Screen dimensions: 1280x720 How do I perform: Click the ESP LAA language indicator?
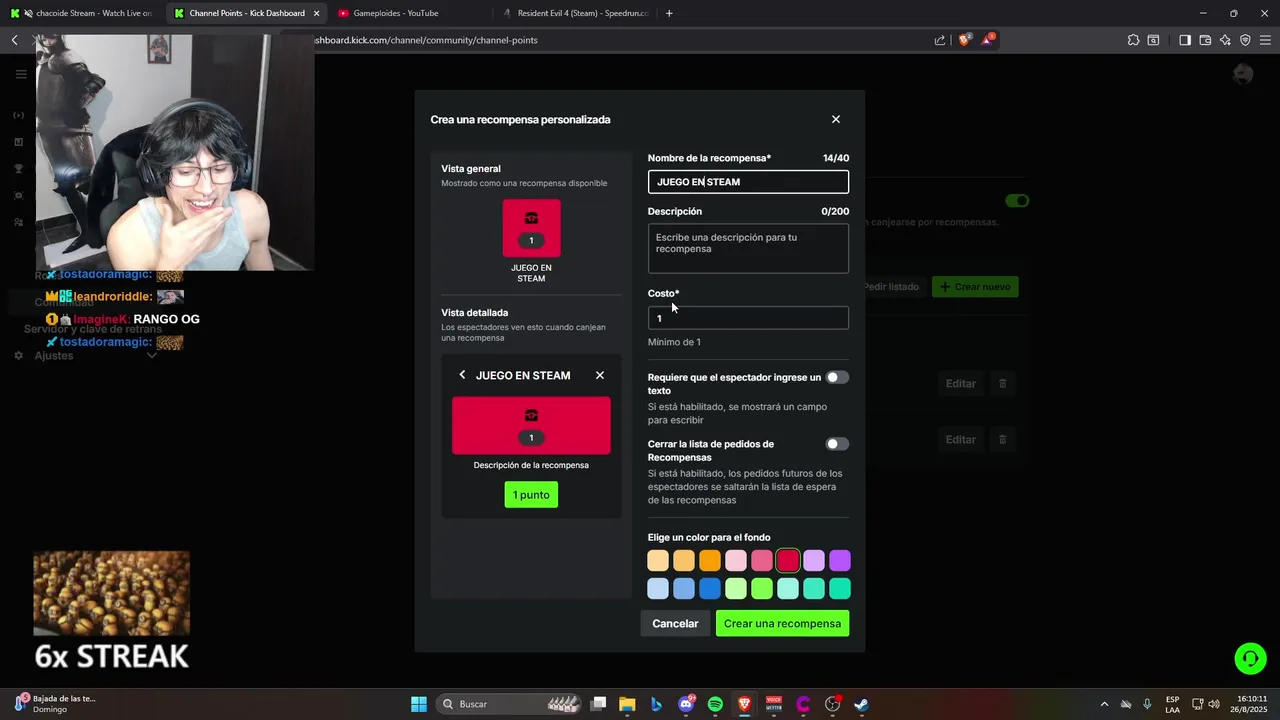pos(1172,704)
